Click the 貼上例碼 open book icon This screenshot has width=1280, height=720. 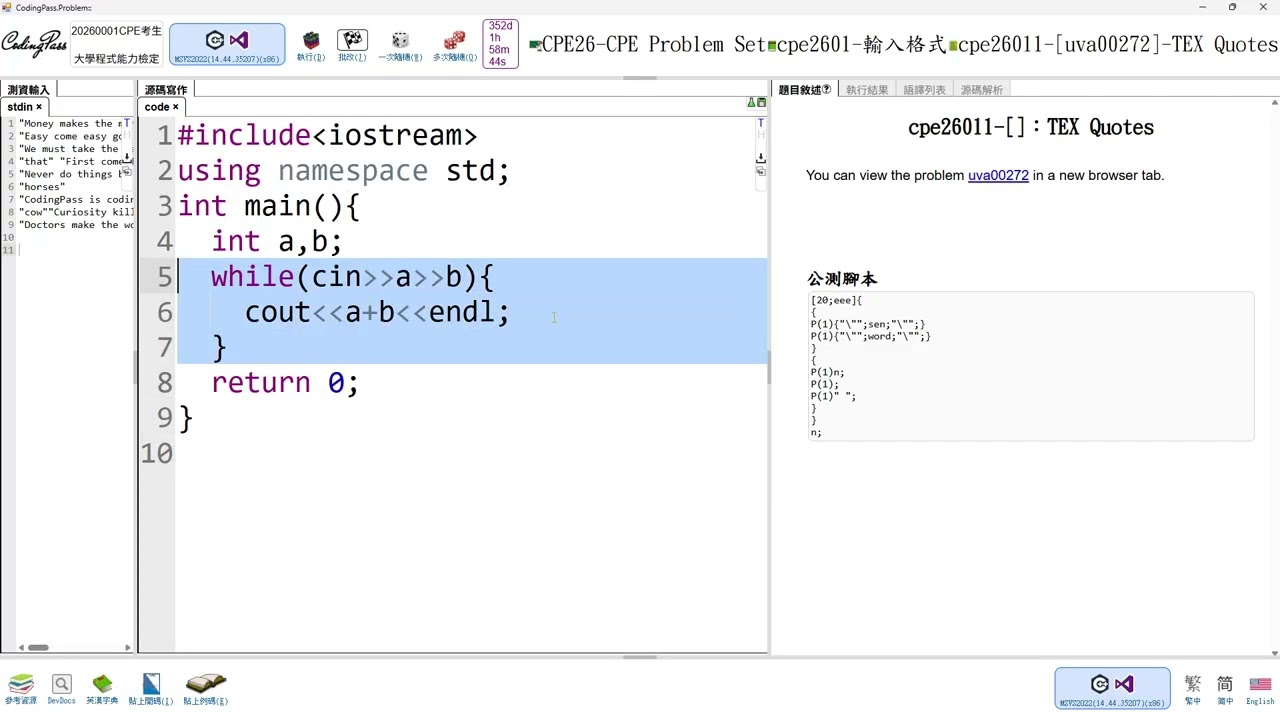tap(206, 688)
